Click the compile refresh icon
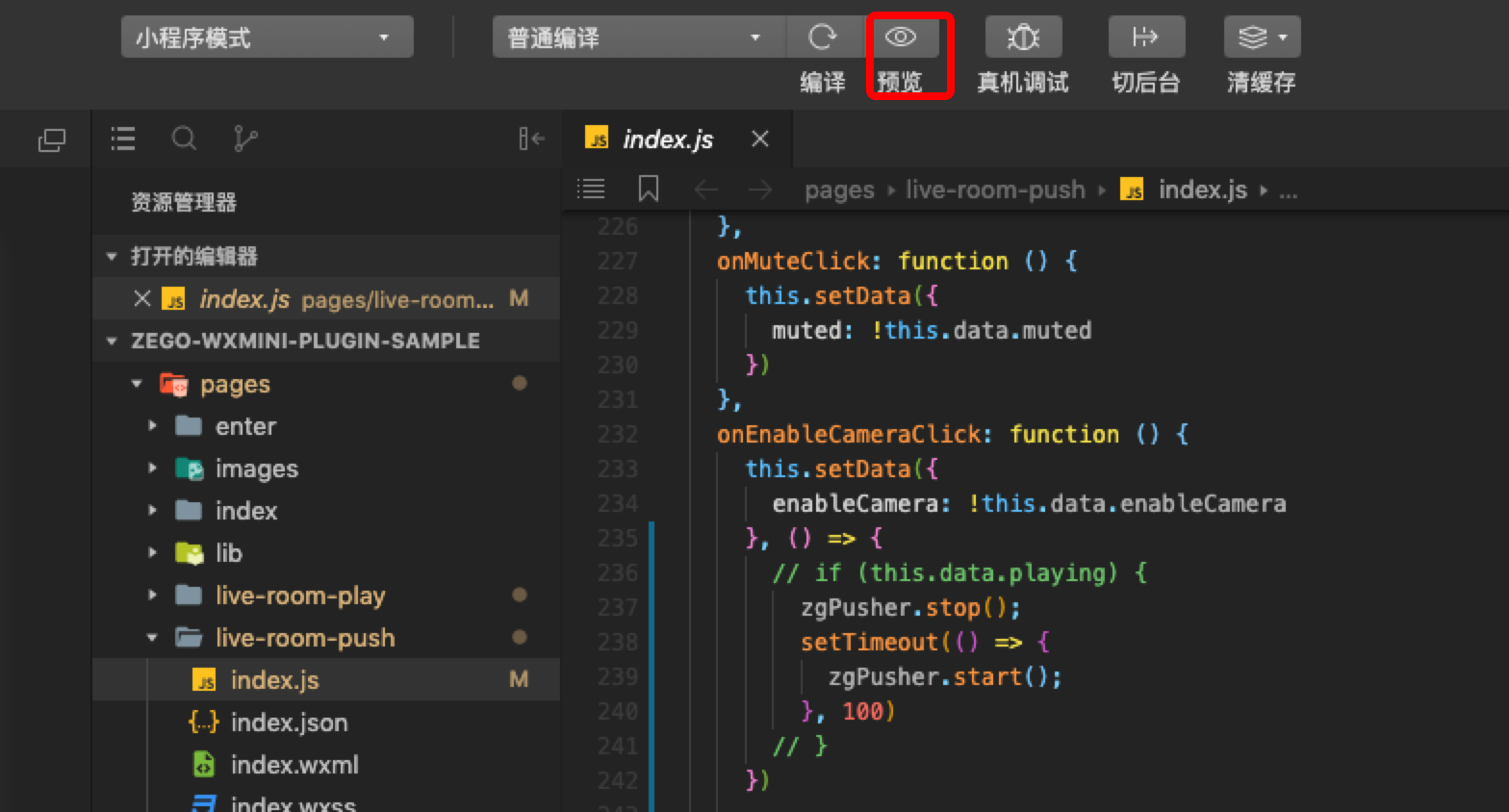 [823, 38]
